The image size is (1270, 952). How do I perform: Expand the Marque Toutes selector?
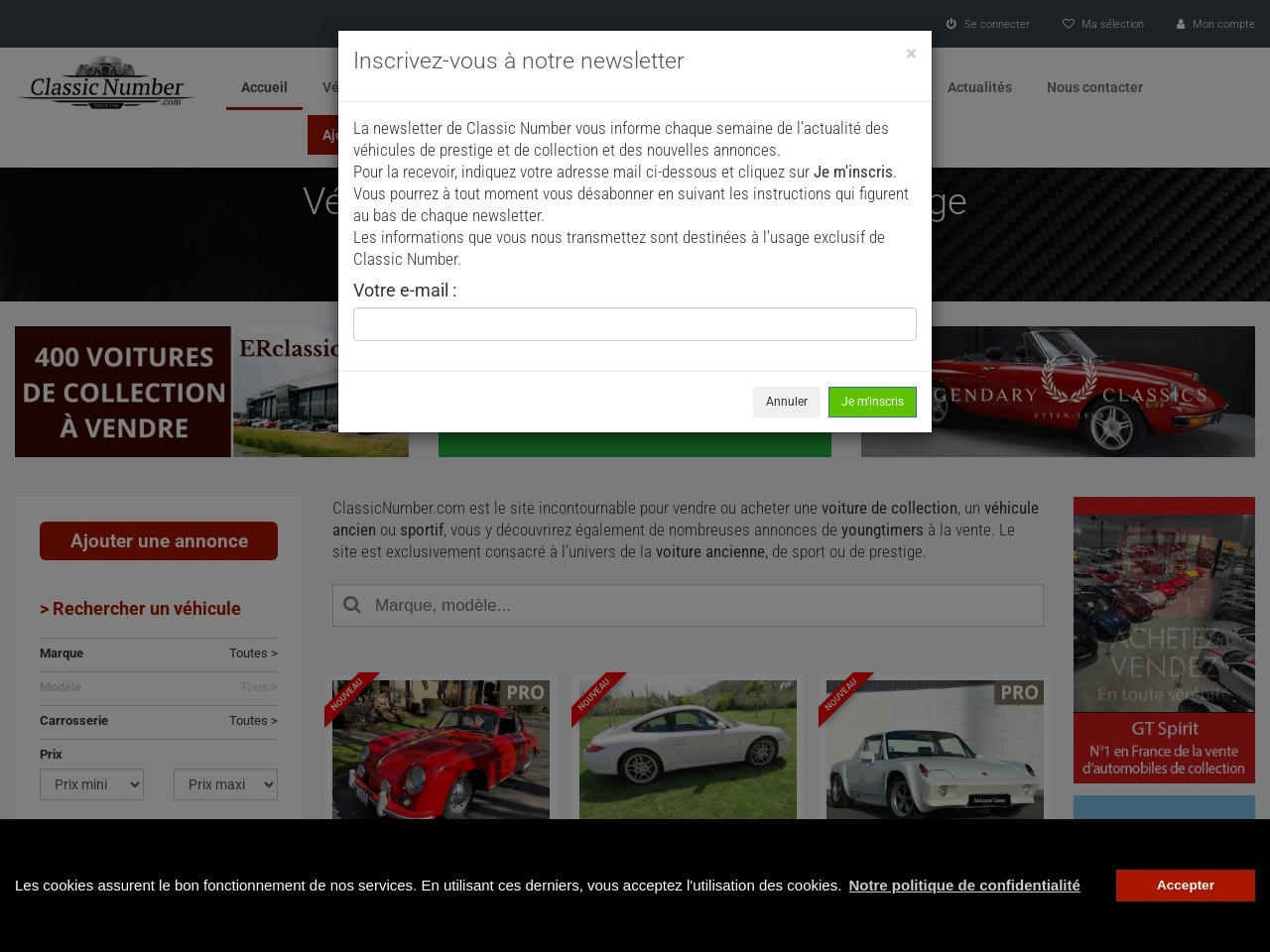[159, 654]
